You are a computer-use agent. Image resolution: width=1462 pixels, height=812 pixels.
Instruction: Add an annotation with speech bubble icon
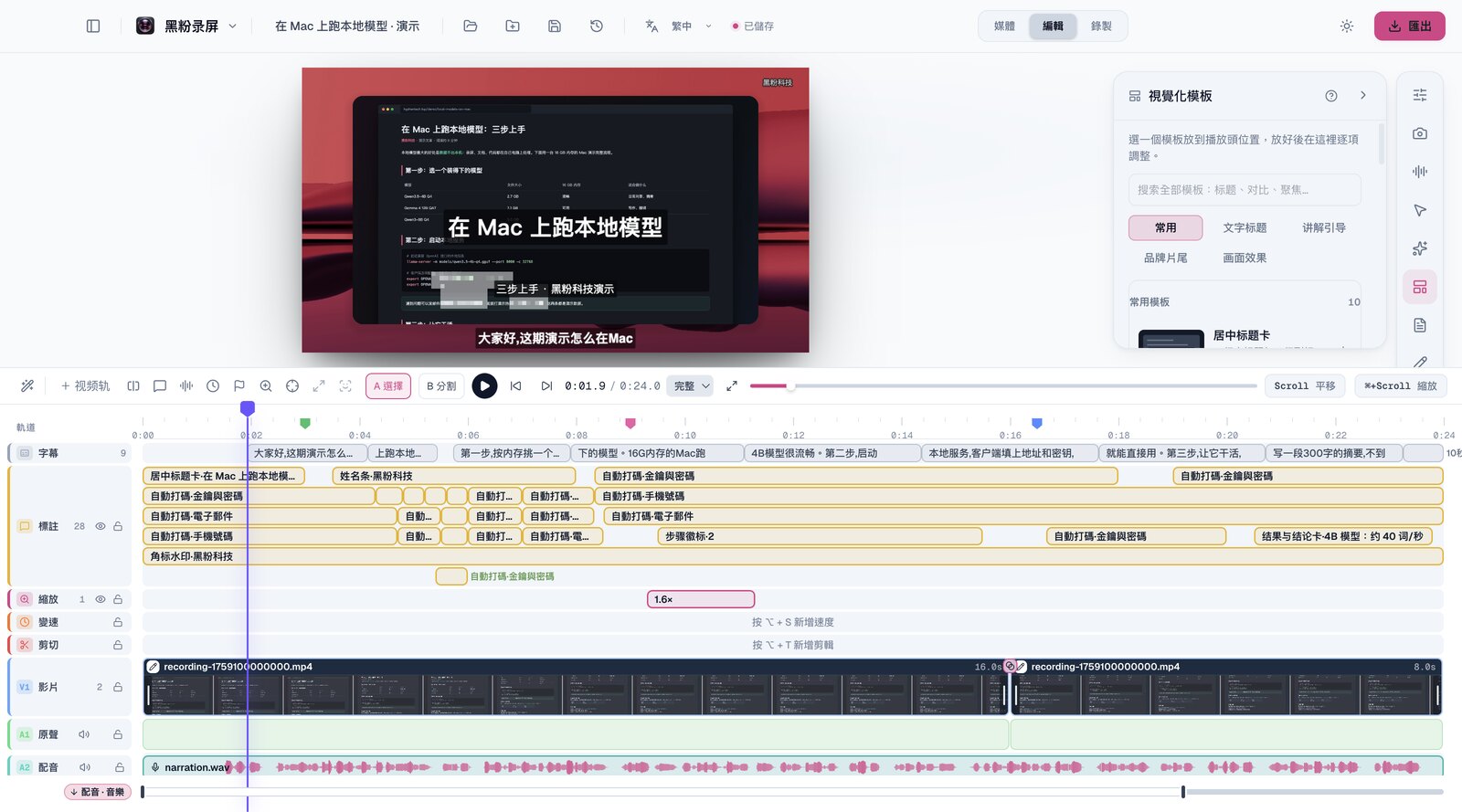160,386
